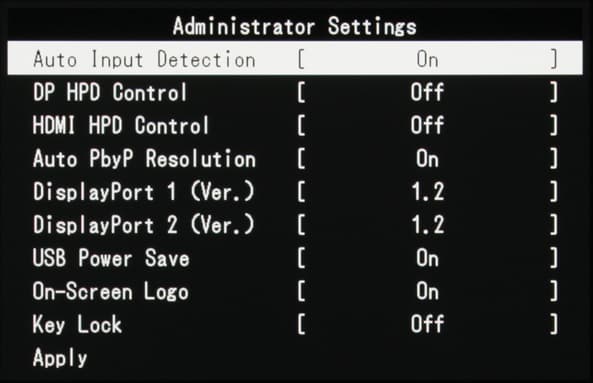
Task: Select the On-Screen Logo setting
Action: coord(110,292)
